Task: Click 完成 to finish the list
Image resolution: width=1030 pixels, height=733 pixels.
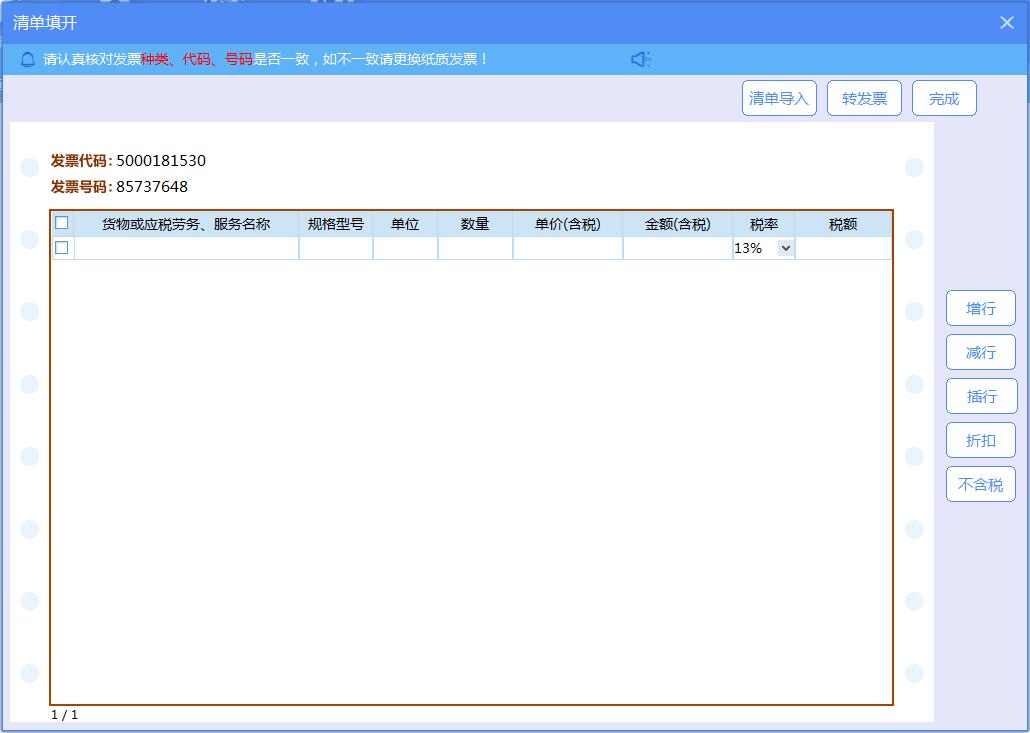Action: point(944,98)
